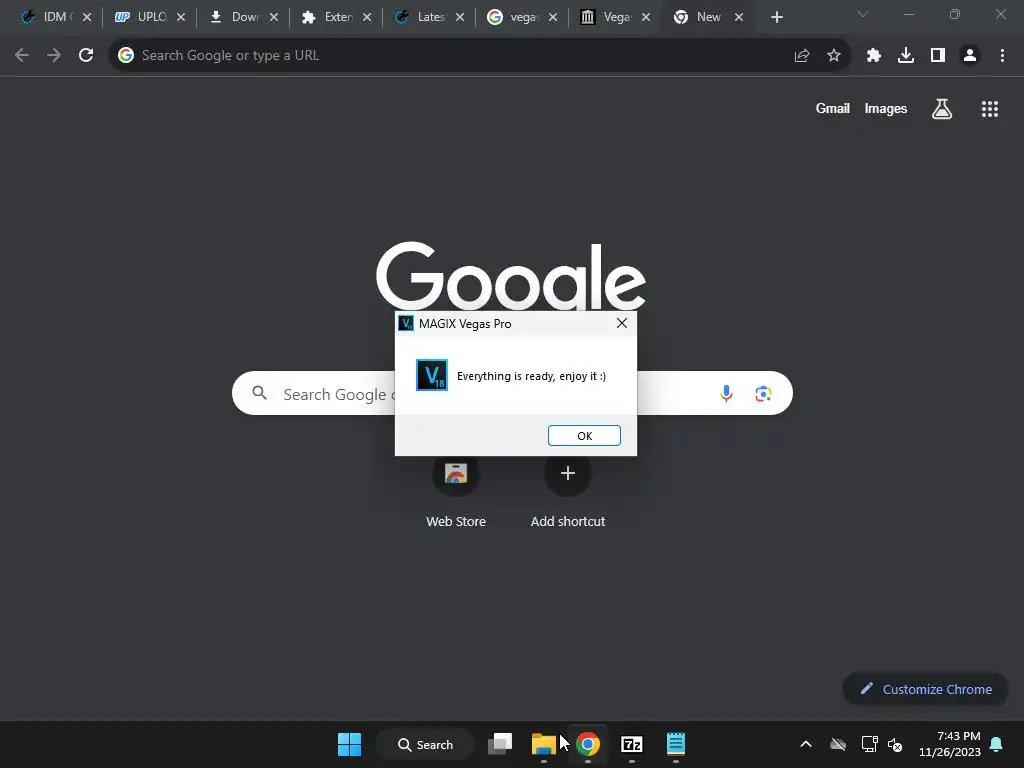Click the muted volume tray icon
The width and height of the screenshot is (1024, 768).
tap(895, 744)
